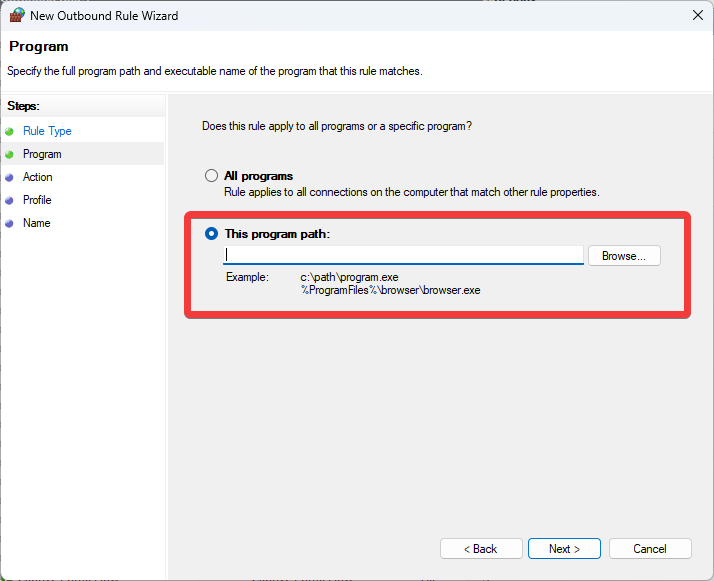Open the Profile step
This screenshot has width=714, height=581.
37,200
